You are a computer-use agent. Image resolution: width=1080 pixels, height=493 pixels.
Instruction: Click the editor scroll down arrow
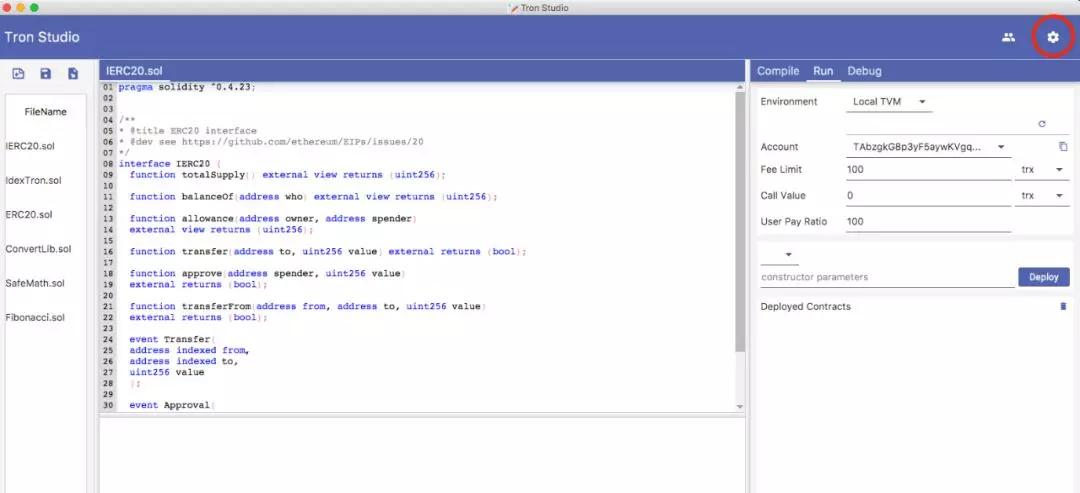coord(740,407)
